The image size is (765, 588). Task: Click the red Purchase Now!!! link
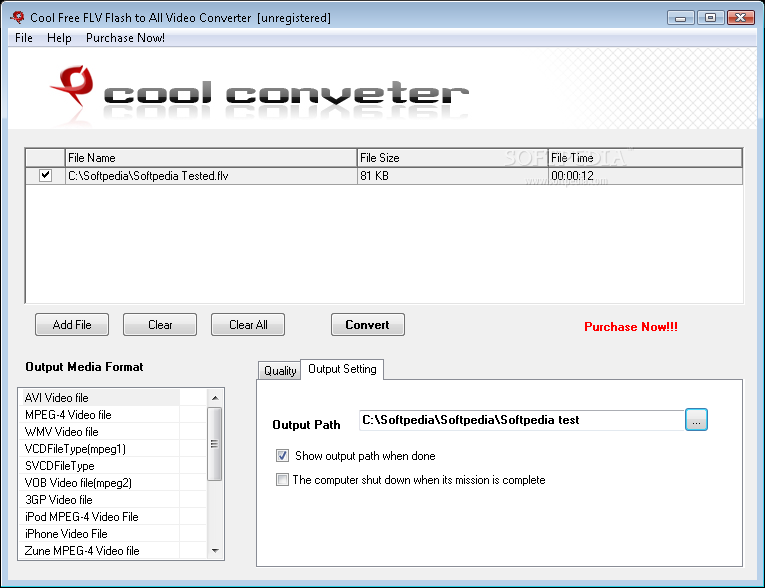tap(631, 326)
